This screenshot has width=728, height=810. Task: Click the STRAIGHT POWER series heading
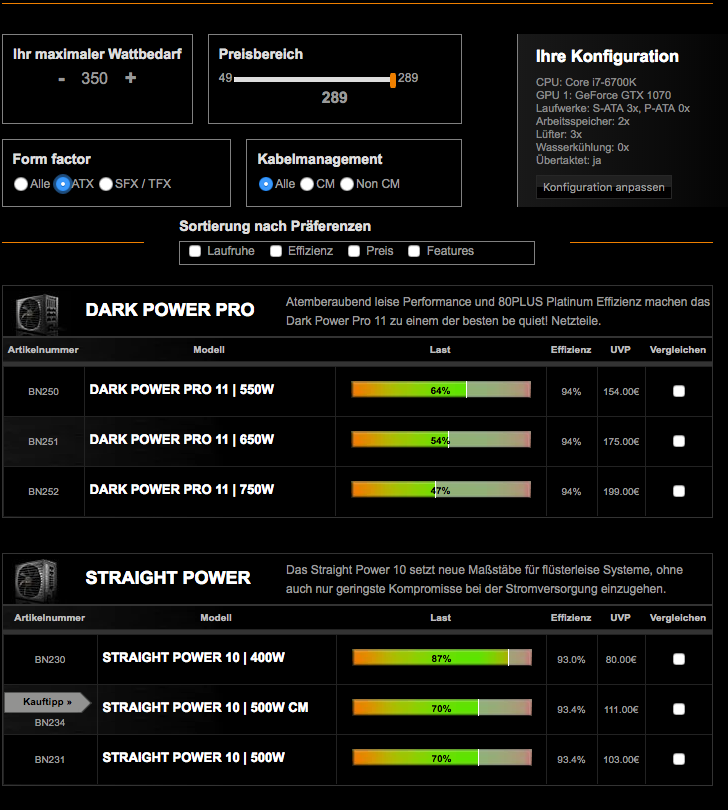pos(168,578)
